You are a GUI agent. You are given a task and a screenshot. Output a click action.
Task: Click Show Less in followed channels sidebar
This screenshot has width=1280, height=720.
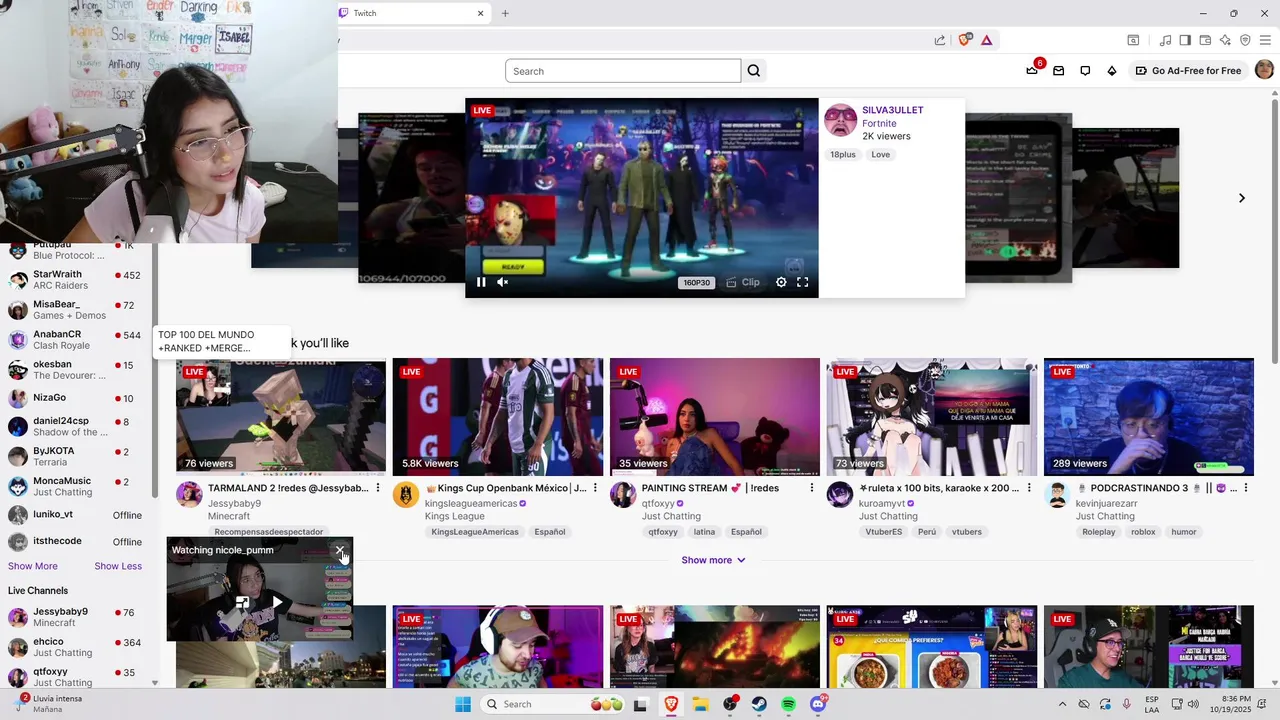118,566
